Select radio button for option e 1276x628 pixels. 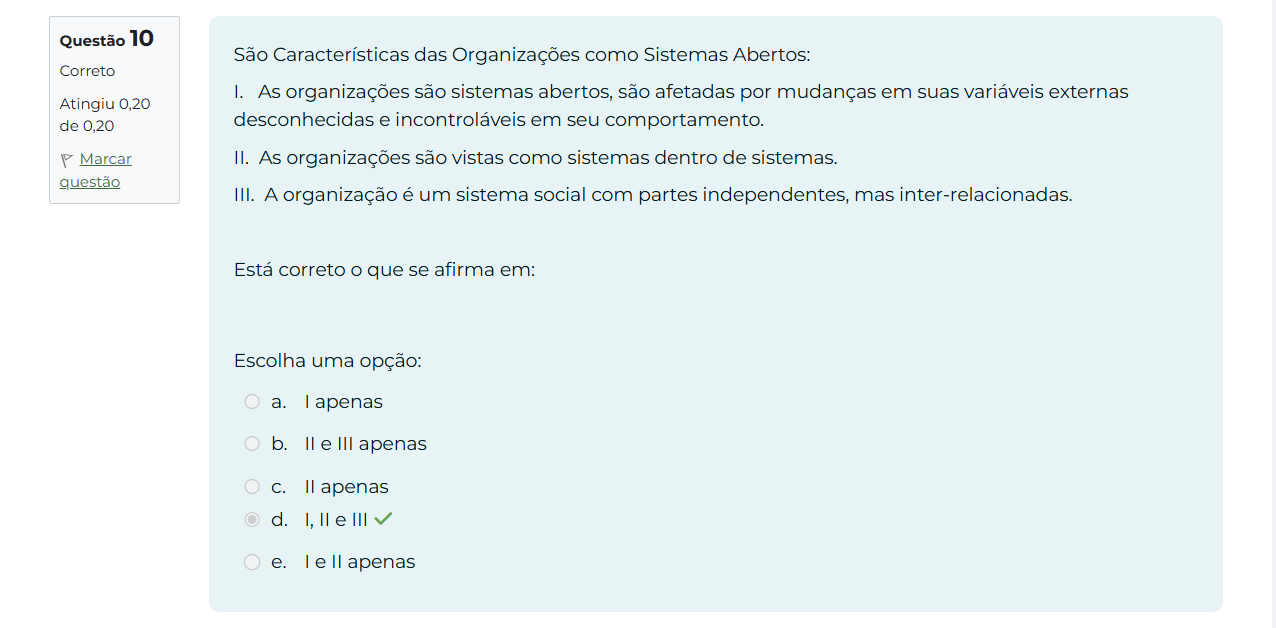(252, 562)
